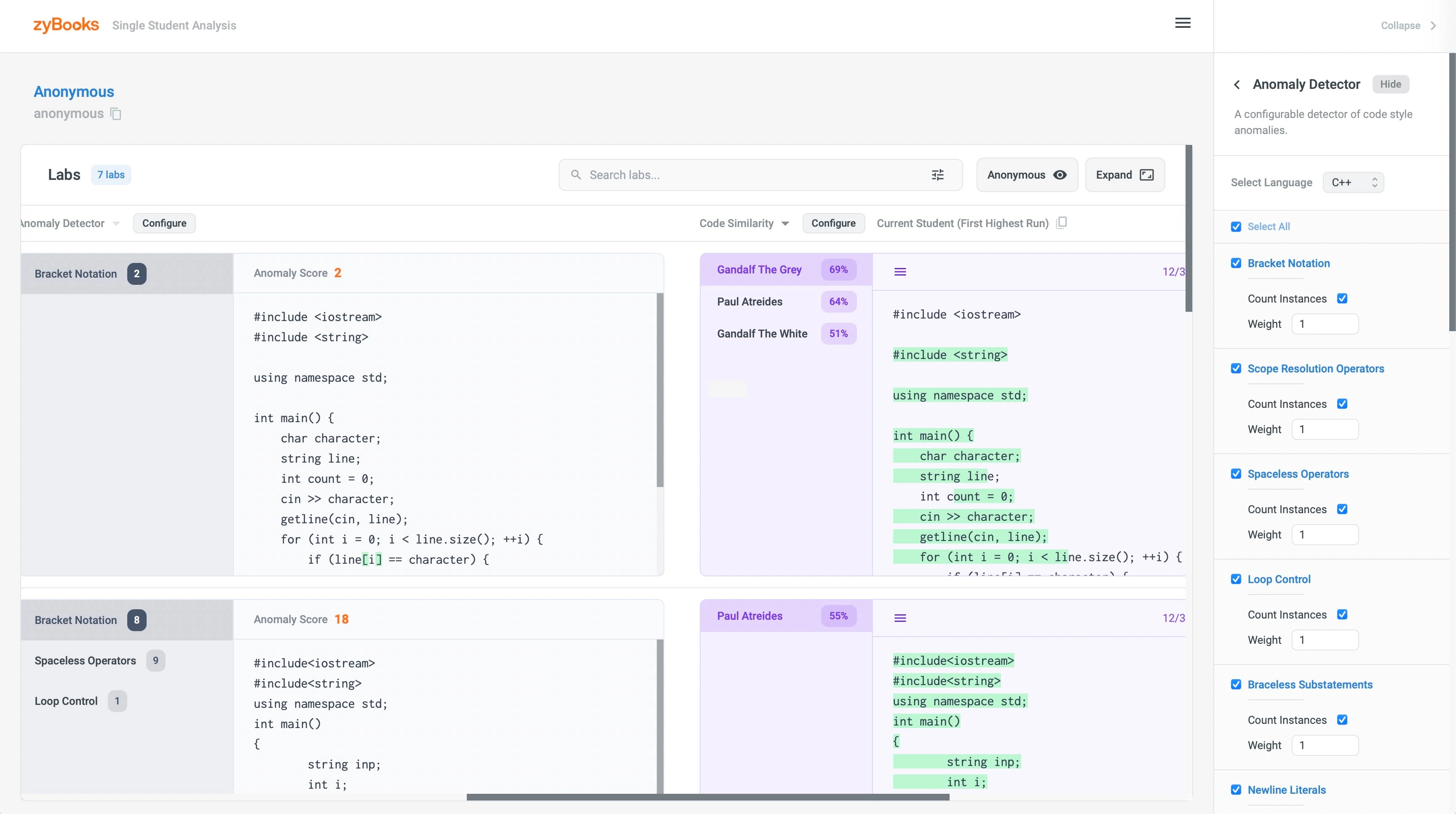This screenshot has width=1456, height=814.
Task: Toggle Count Instances under Loop Control
Action: 1342,614
